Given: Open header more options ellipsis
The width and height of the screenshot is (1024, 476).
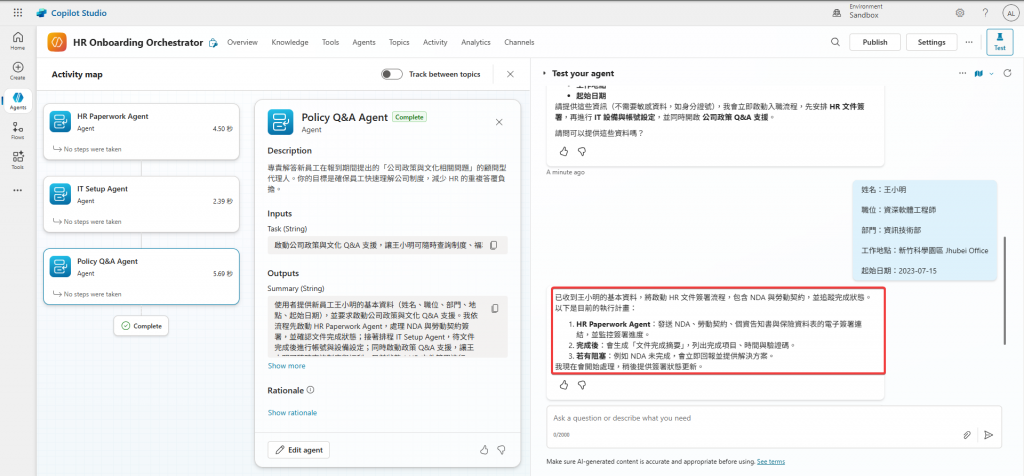Looking at the screenshot, I should click(968, 42).
